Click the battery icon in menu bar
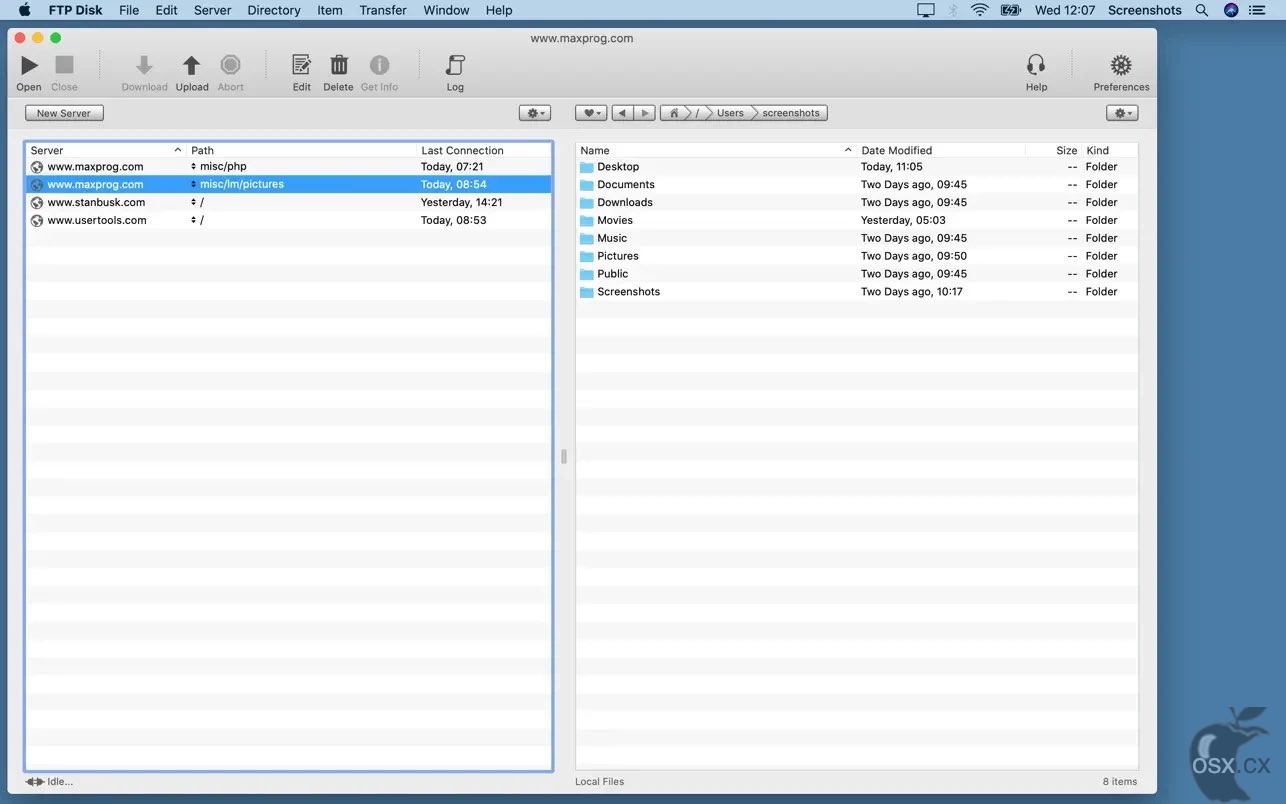 (1011, 10)
